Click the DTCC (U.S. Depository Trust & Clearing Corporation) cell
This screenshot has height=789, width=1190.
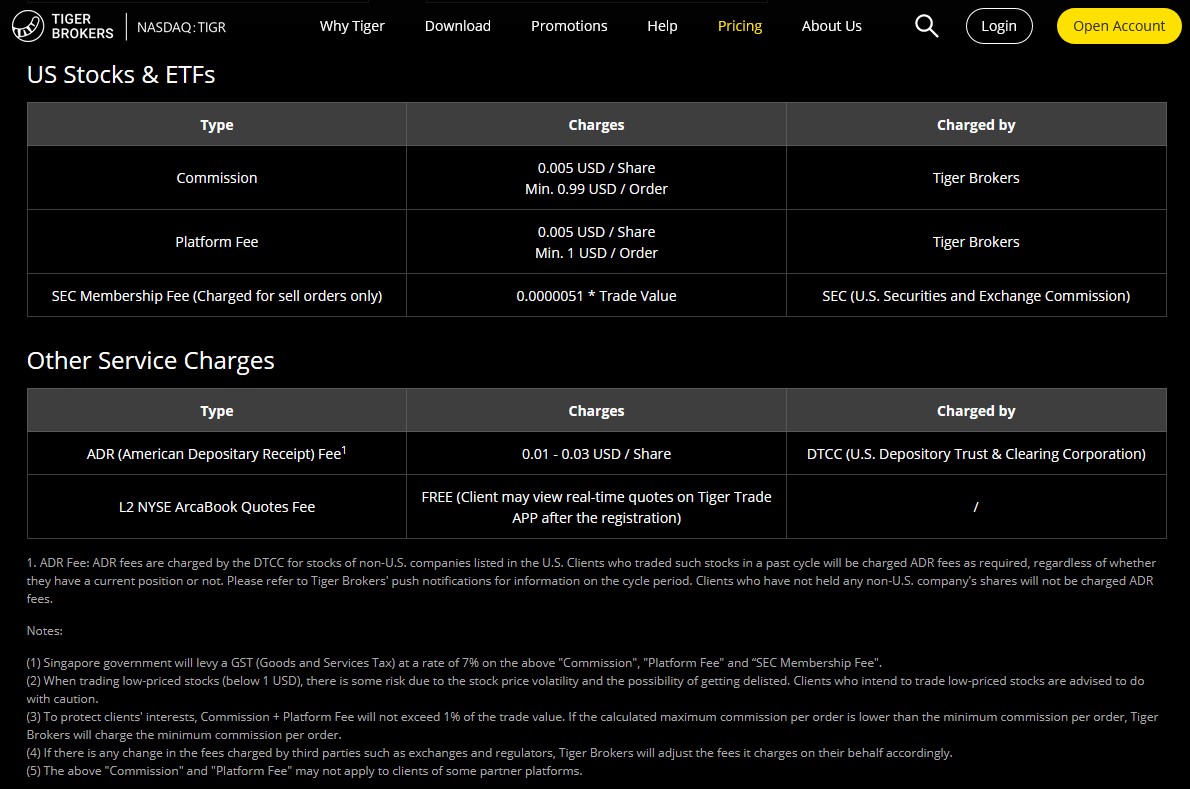[976, 454]
